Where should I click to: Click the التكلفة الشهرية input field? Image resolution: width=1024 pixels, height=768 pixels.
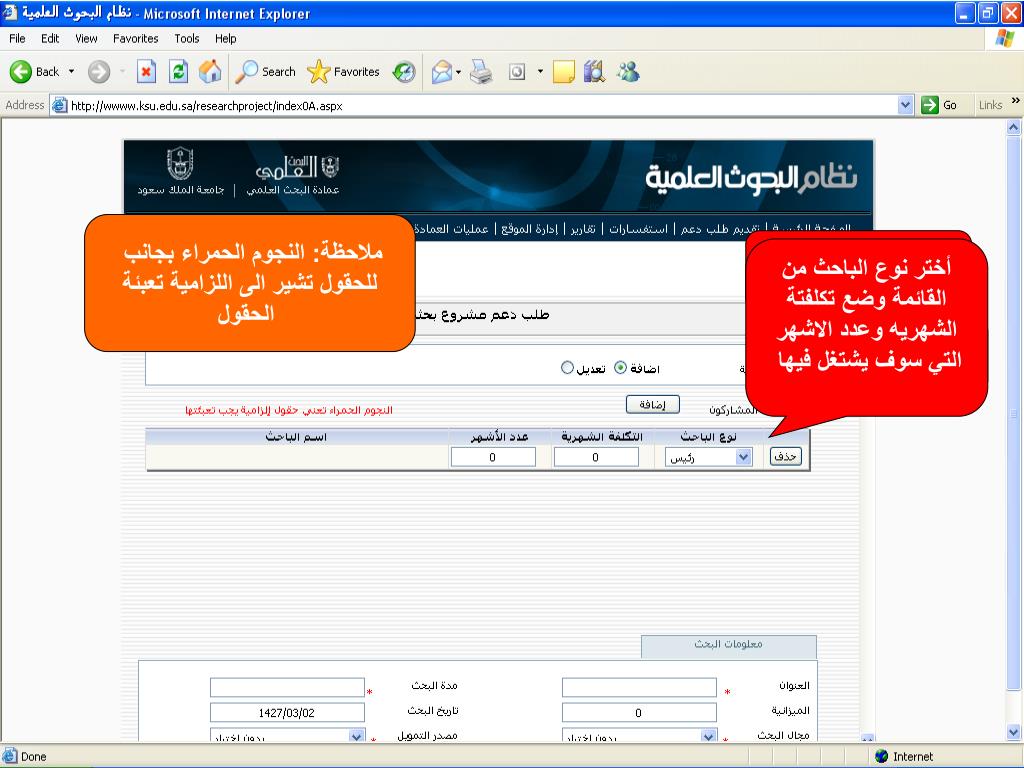[x=596, y=457]
